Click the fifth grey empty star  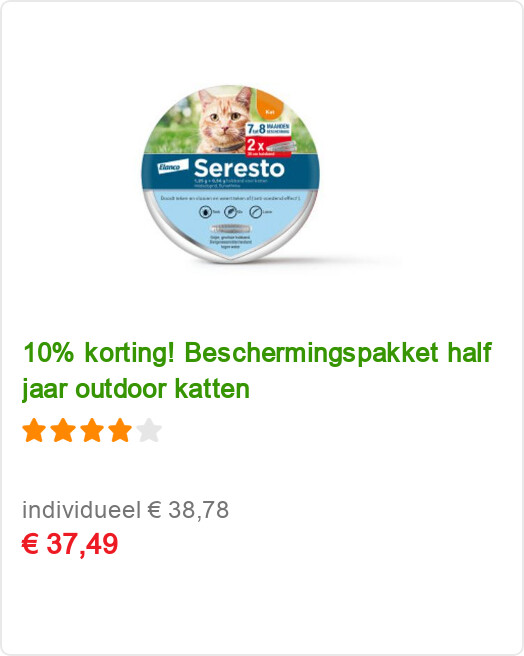(149, 430)
